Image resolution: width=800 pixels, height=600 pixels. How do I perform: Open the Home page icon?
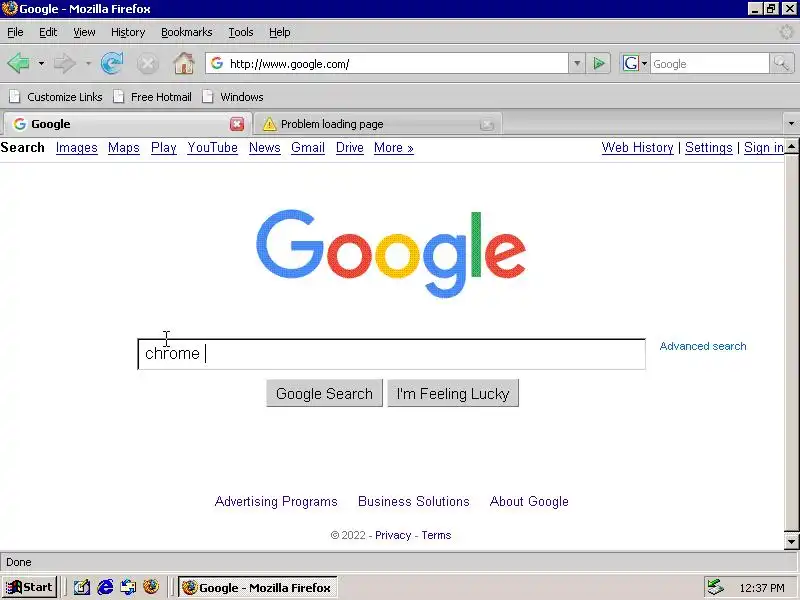tap(184, 64)
